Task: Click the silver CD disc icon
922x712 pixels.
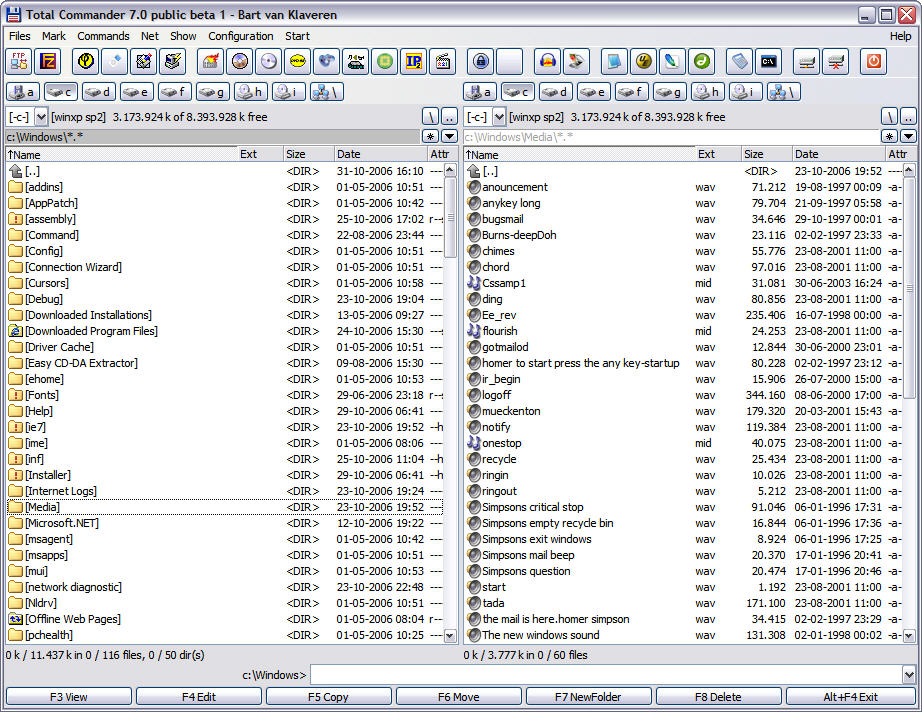Action: [269, 61]
